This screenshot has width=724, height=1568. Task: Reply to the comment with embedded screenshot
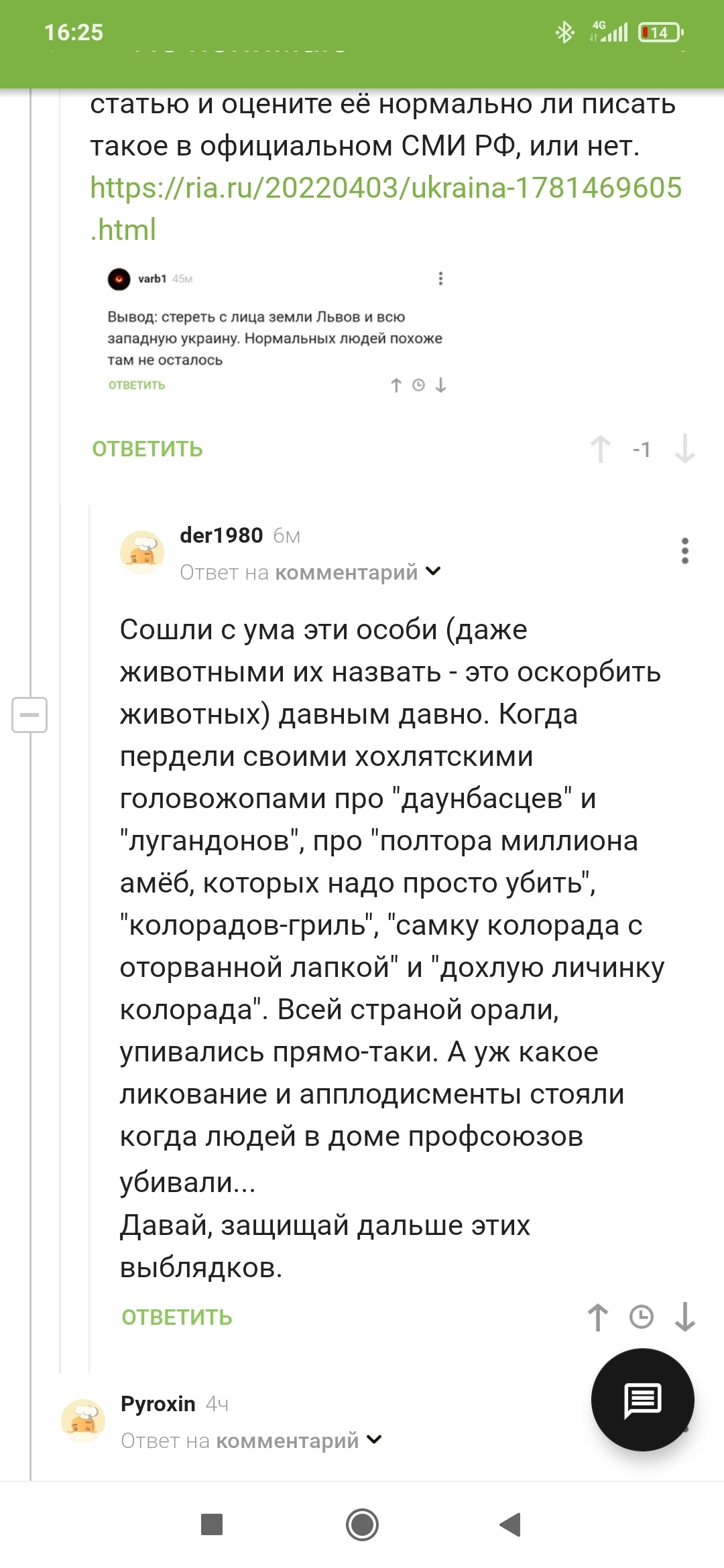point(147,449)
